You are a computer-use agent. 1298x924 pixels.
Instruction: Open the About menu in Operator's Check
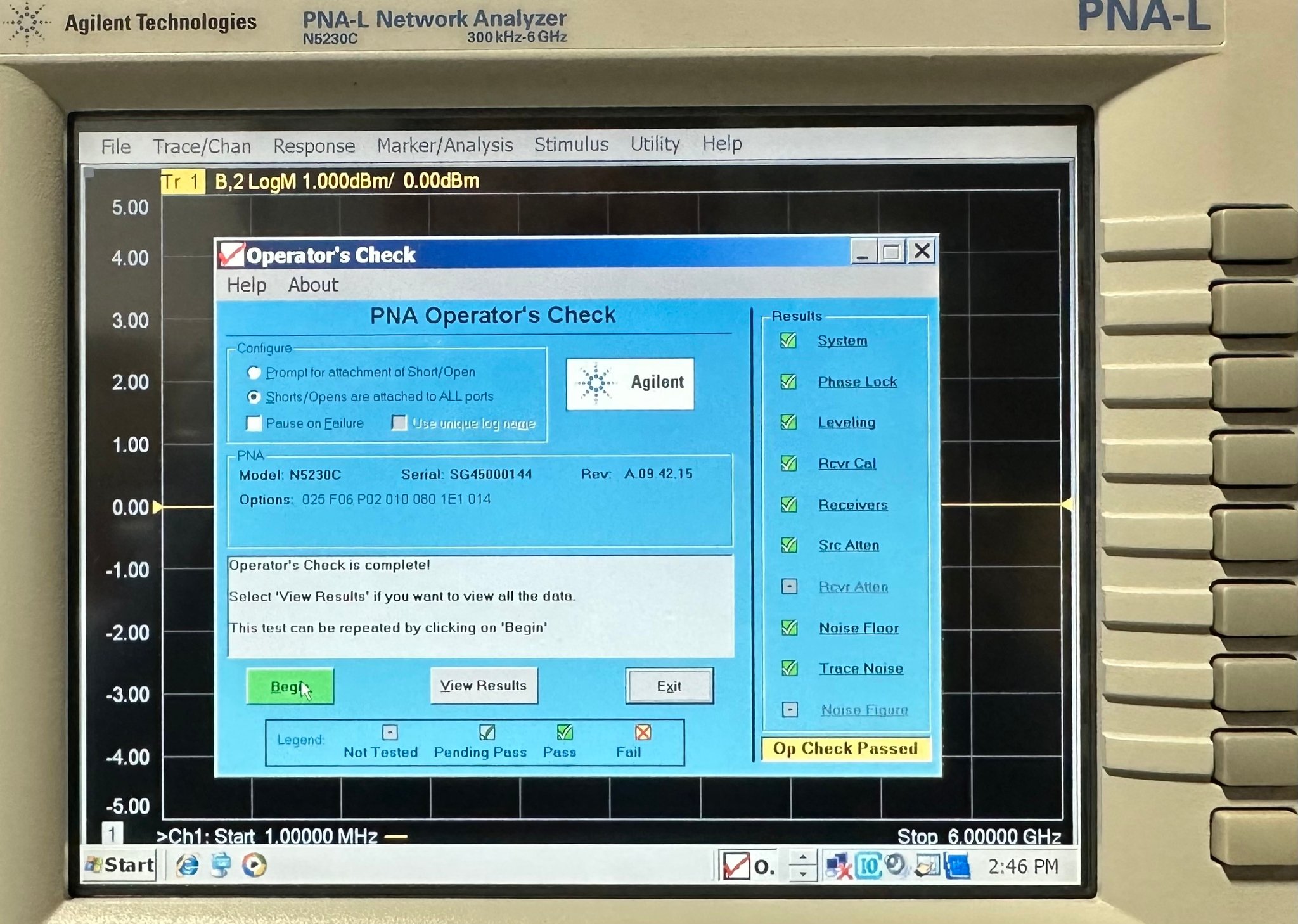(313, 285)
